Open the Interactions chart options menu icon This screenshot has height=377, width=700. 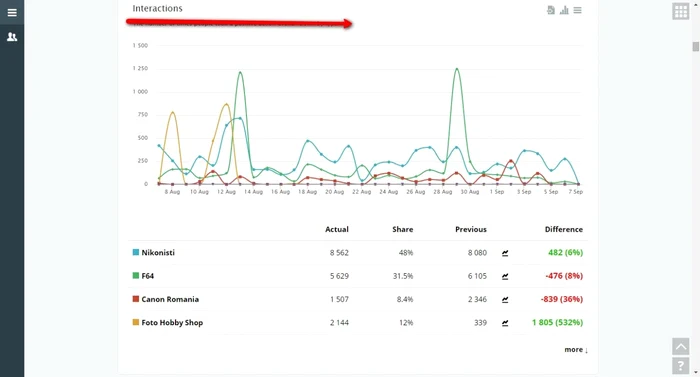tap(577, 10)
